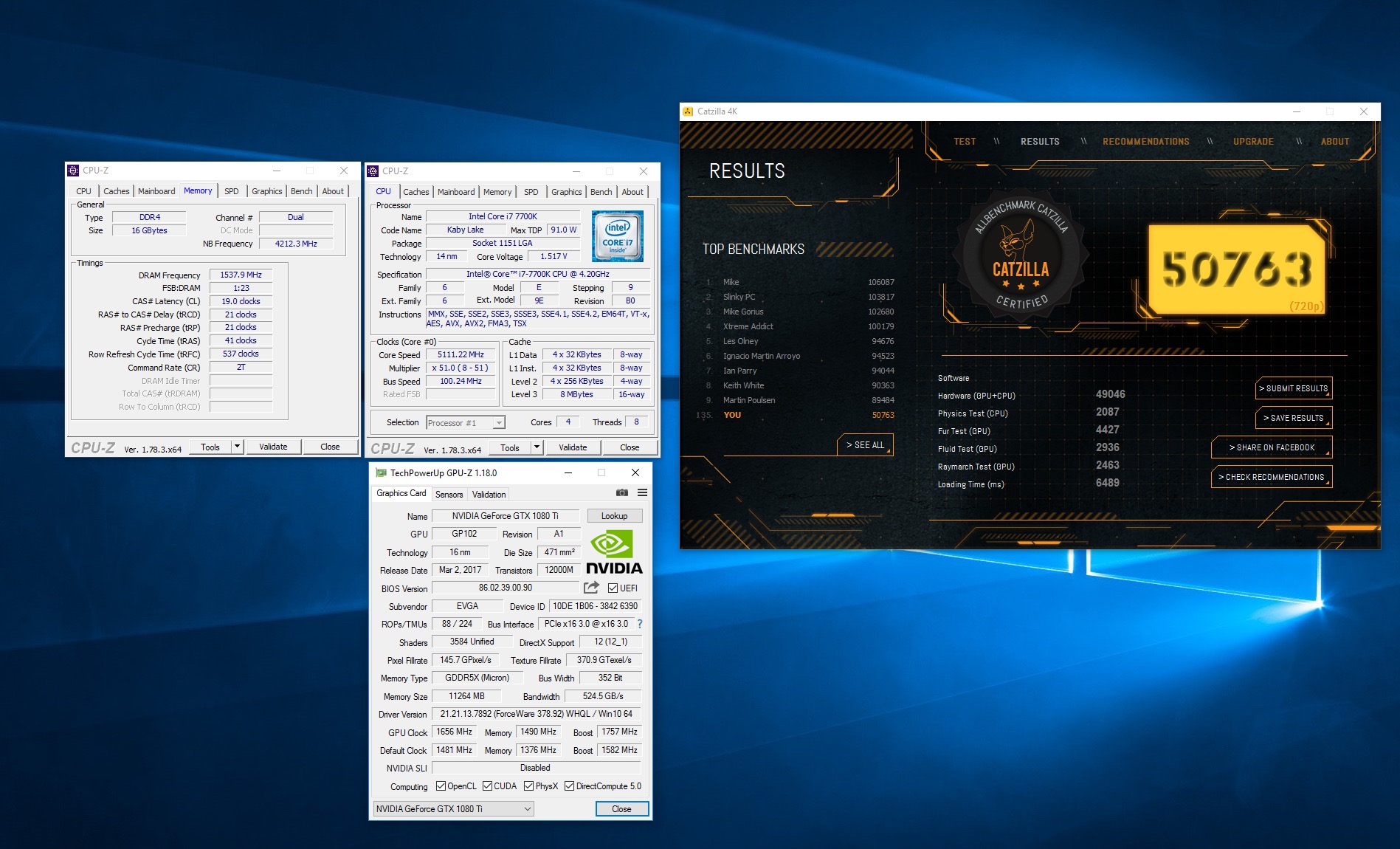
Task: Click the GPU-Z screenshot camera icon
Action: click(x=622, y=492)
